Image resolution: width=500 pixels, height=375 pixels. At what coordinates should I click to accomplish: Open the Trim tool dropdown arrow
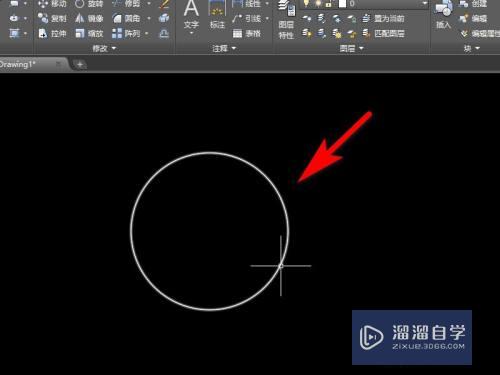[149, 4]
